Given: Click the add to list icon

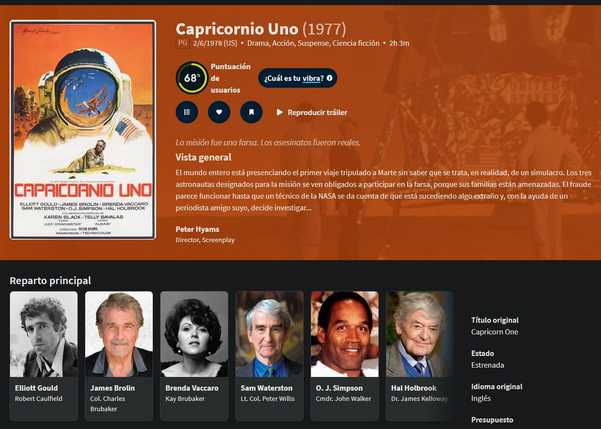Looking at the screenshot, I should click(187, 112).
